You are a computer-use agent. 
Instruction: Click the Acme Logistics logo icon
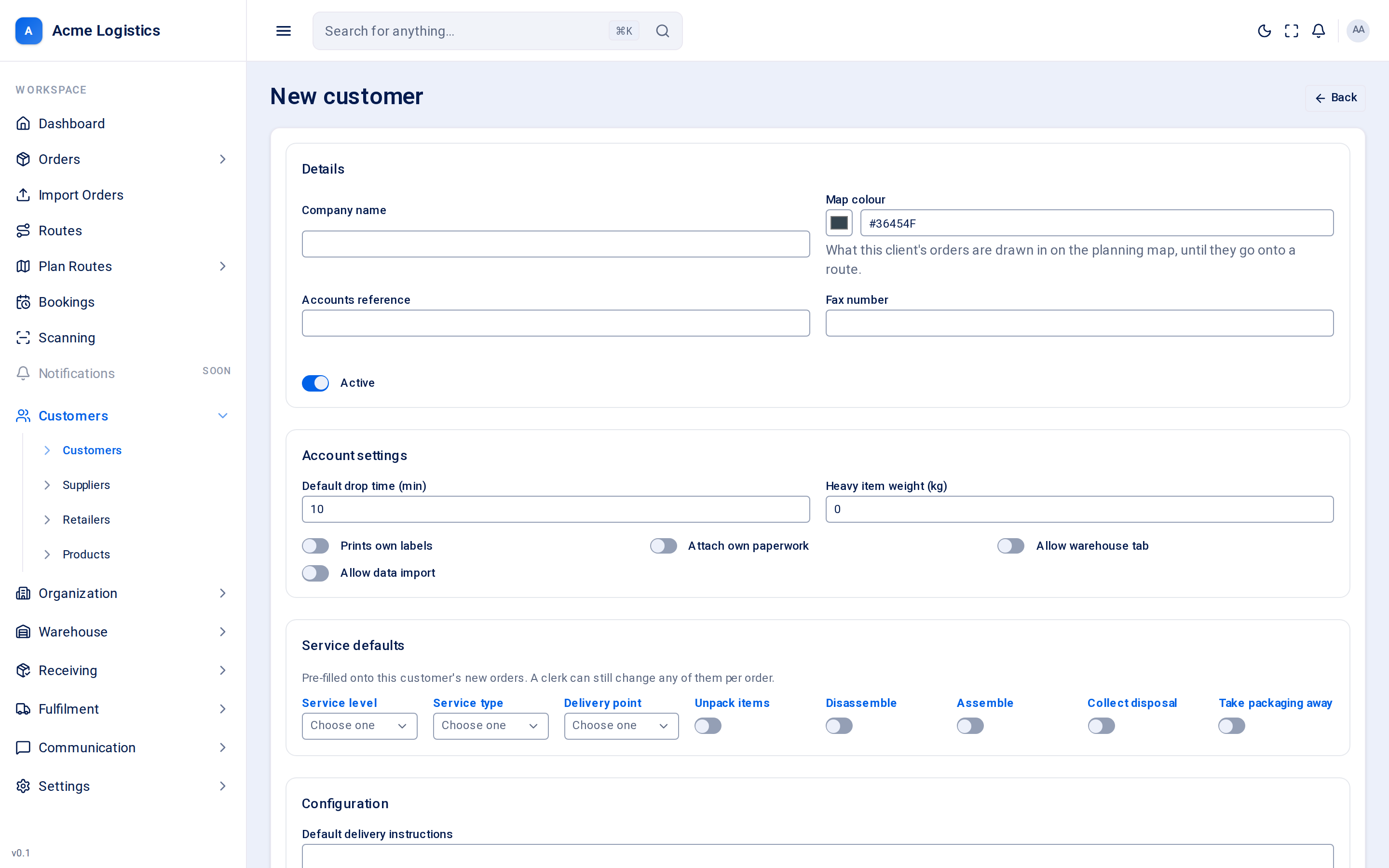(29, 30)
